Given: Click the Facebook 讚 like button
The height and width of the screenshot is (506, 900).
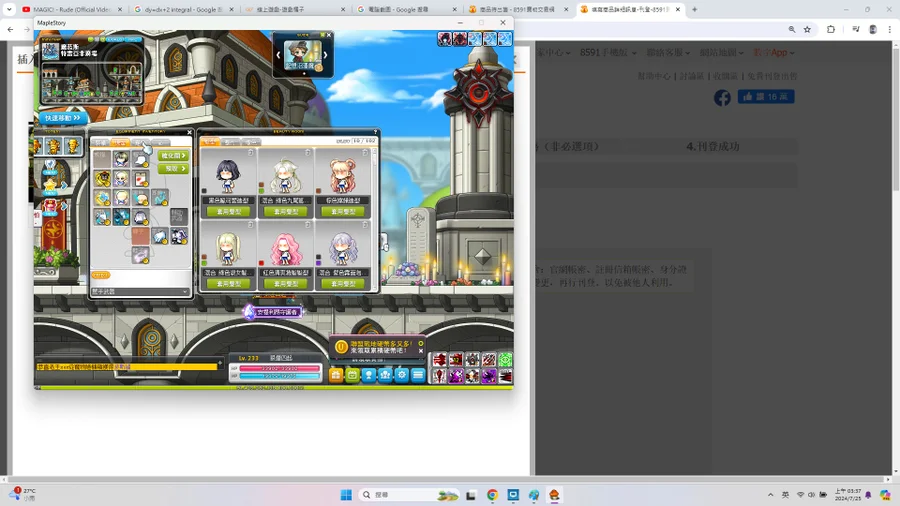Looking at the screenshot, I should point(766,96).
